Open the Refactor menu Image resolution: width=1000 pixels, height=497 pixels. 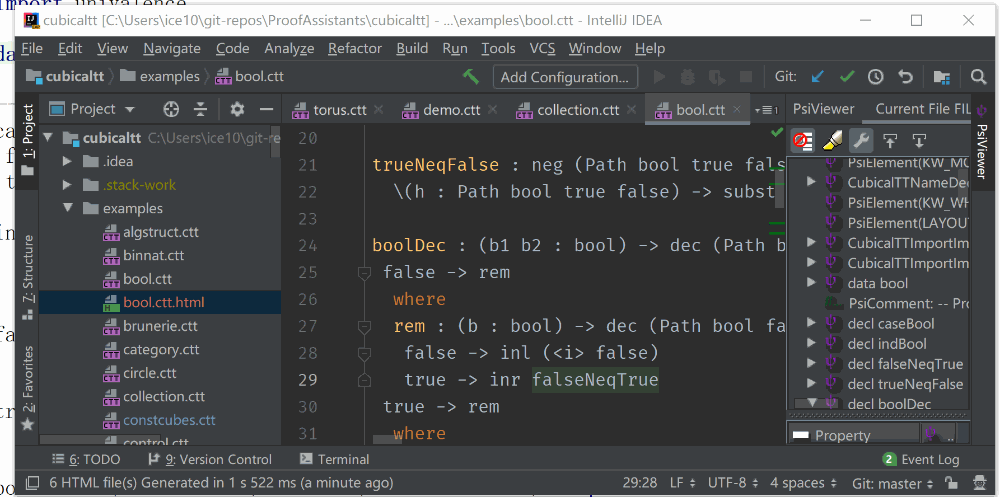tap(355, 48)
